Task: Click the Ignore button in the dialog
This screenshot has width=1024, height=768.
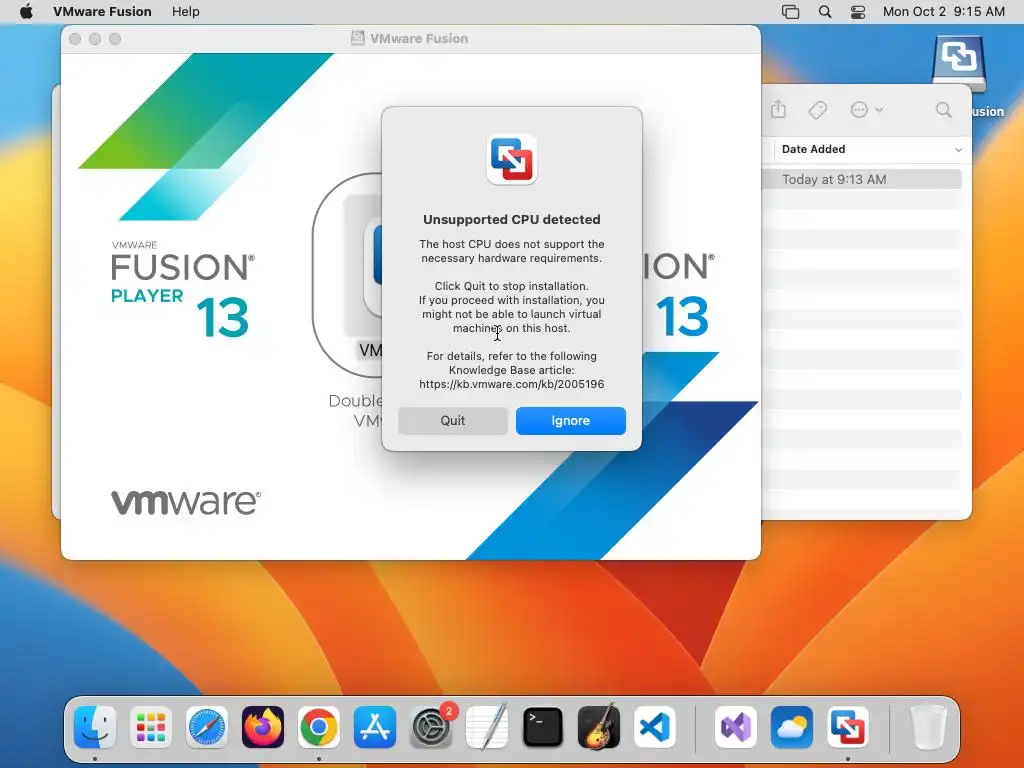Action: pyautogui.click(x=570, y=421)
